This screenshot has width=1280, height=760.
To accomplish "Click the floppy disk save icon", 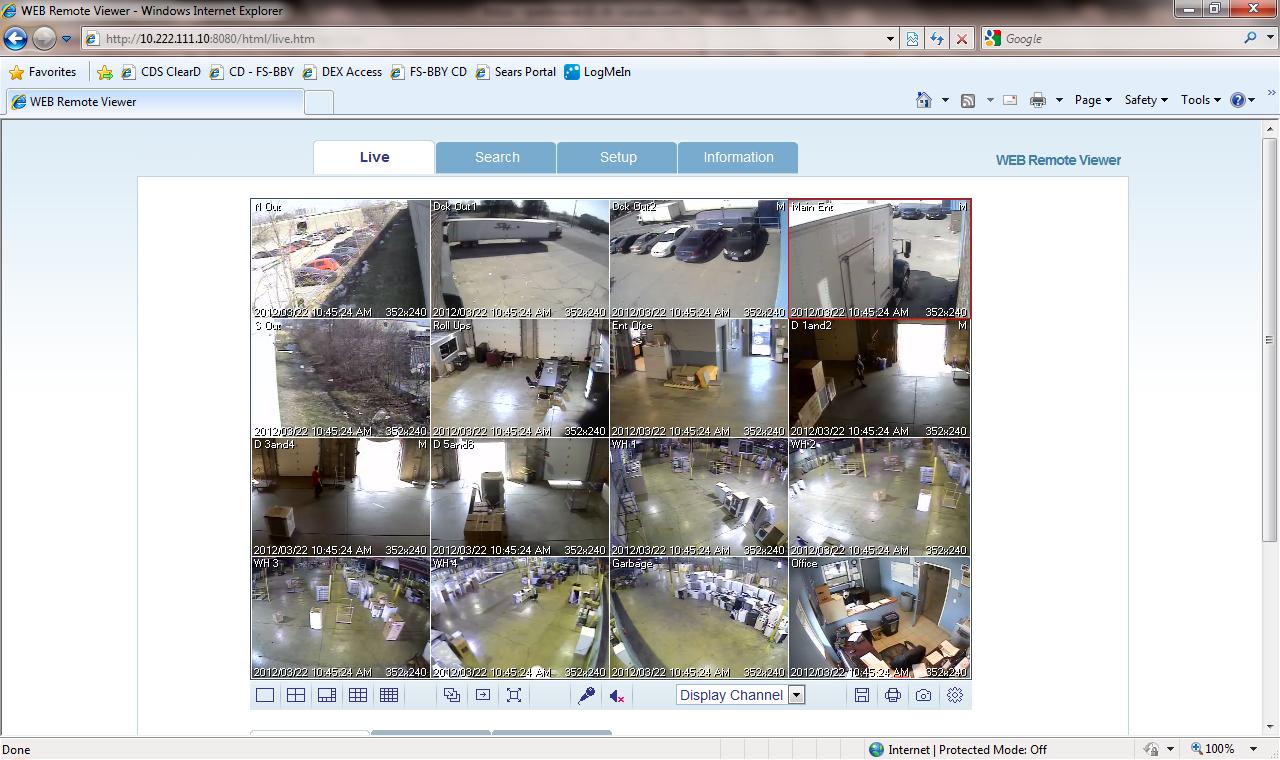I will coord(861,695).
